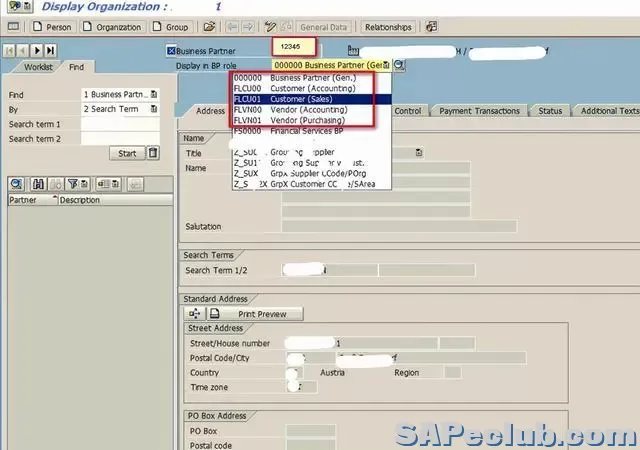Expand the Find Business Partner dropdown
This screenshot has height=450, width=640.
[153, 95]
